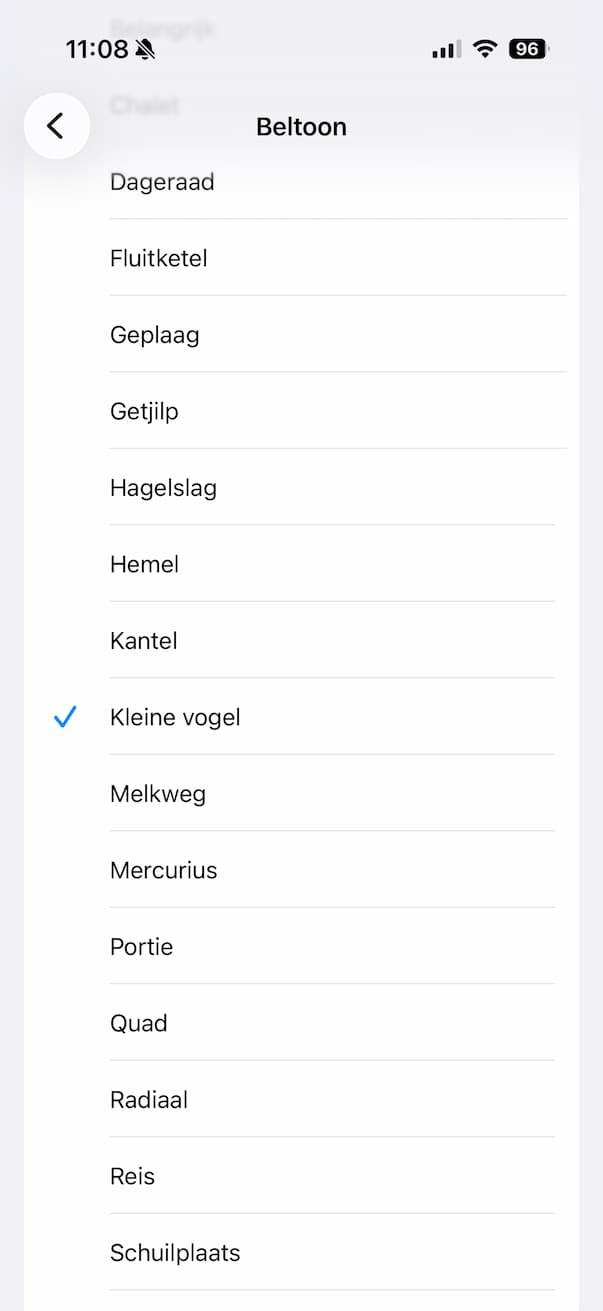Image resolution: width=603 pixels, height=1311 pixels.
Task: Tap the blue checkmark beside Kleine vogel
Action: click(65, 716)
